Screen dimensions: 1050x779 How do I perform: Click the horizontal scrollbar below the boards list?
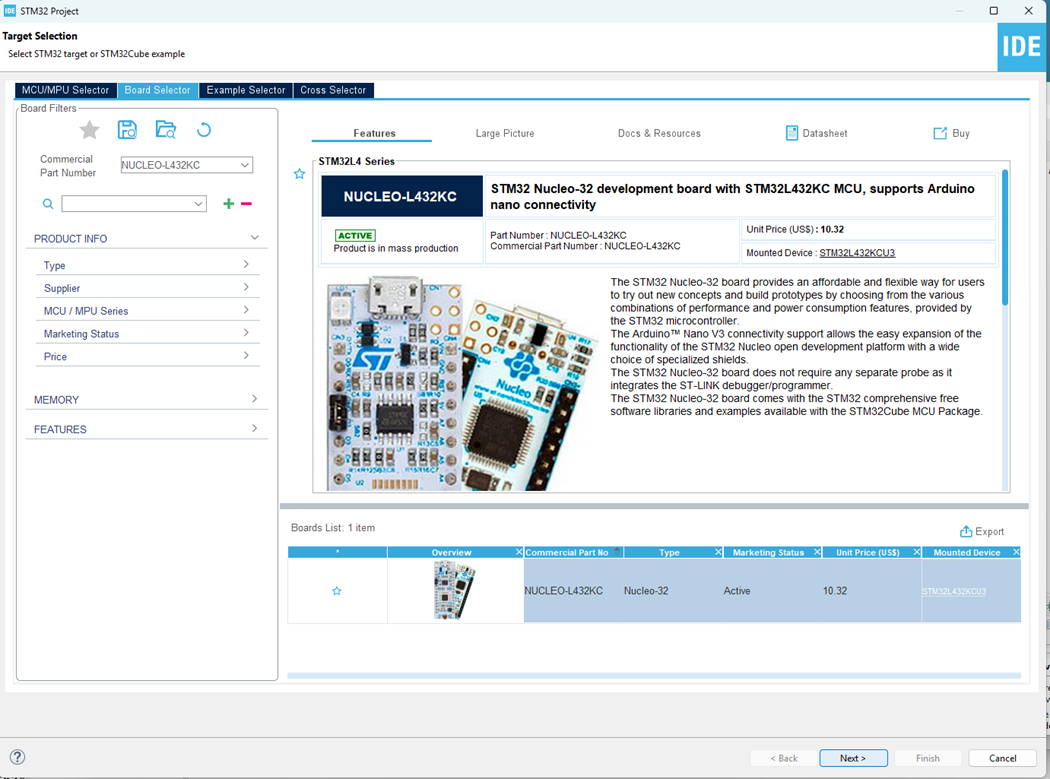(x=654, y=676)
